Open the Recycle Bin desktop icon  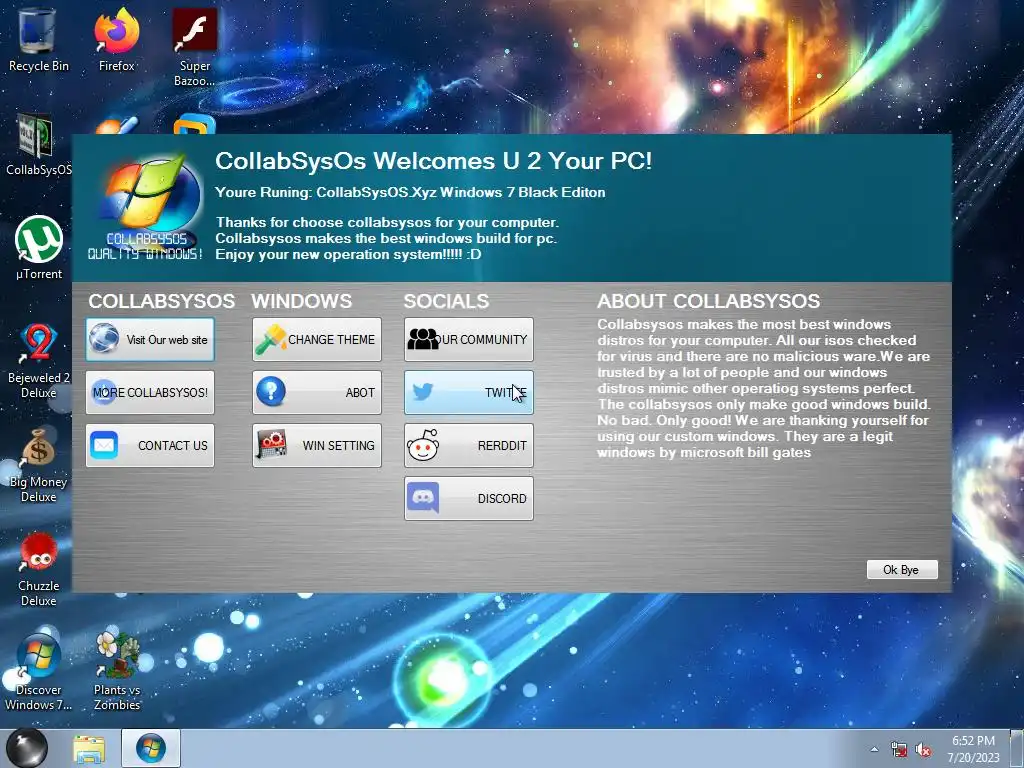[38, 39]
